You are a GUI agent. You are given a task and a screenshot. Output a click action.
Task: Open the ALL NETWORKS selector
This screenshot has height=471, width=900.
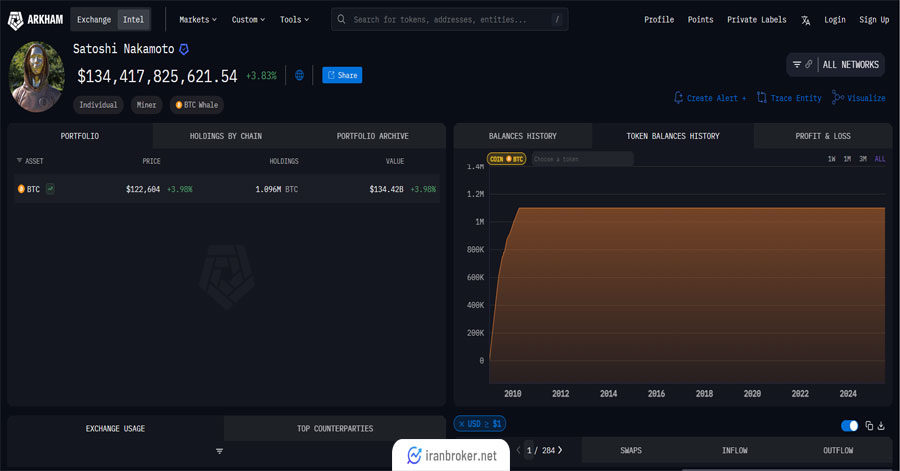[851, 65]
